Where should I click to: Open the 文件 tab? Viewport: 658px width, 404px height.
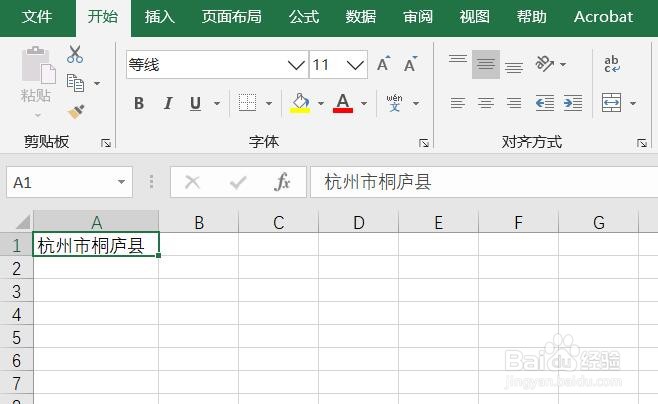click(x=37, y=17)
